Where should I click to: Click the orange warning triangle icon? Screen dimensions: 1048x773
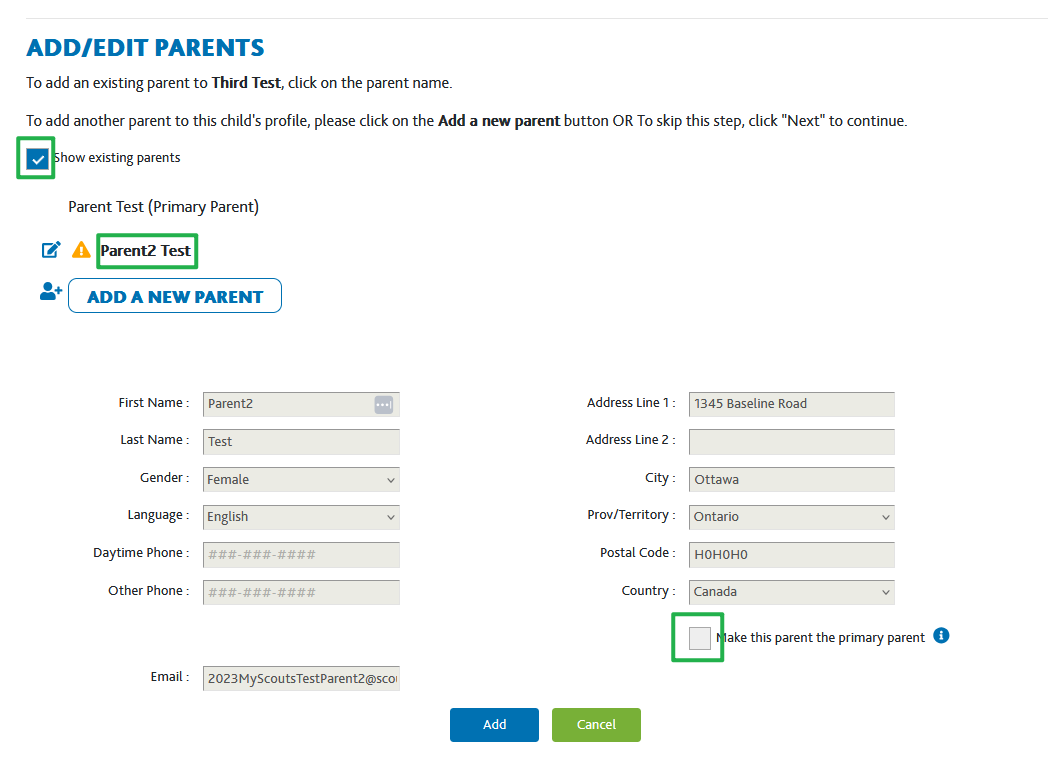point(81,250)
